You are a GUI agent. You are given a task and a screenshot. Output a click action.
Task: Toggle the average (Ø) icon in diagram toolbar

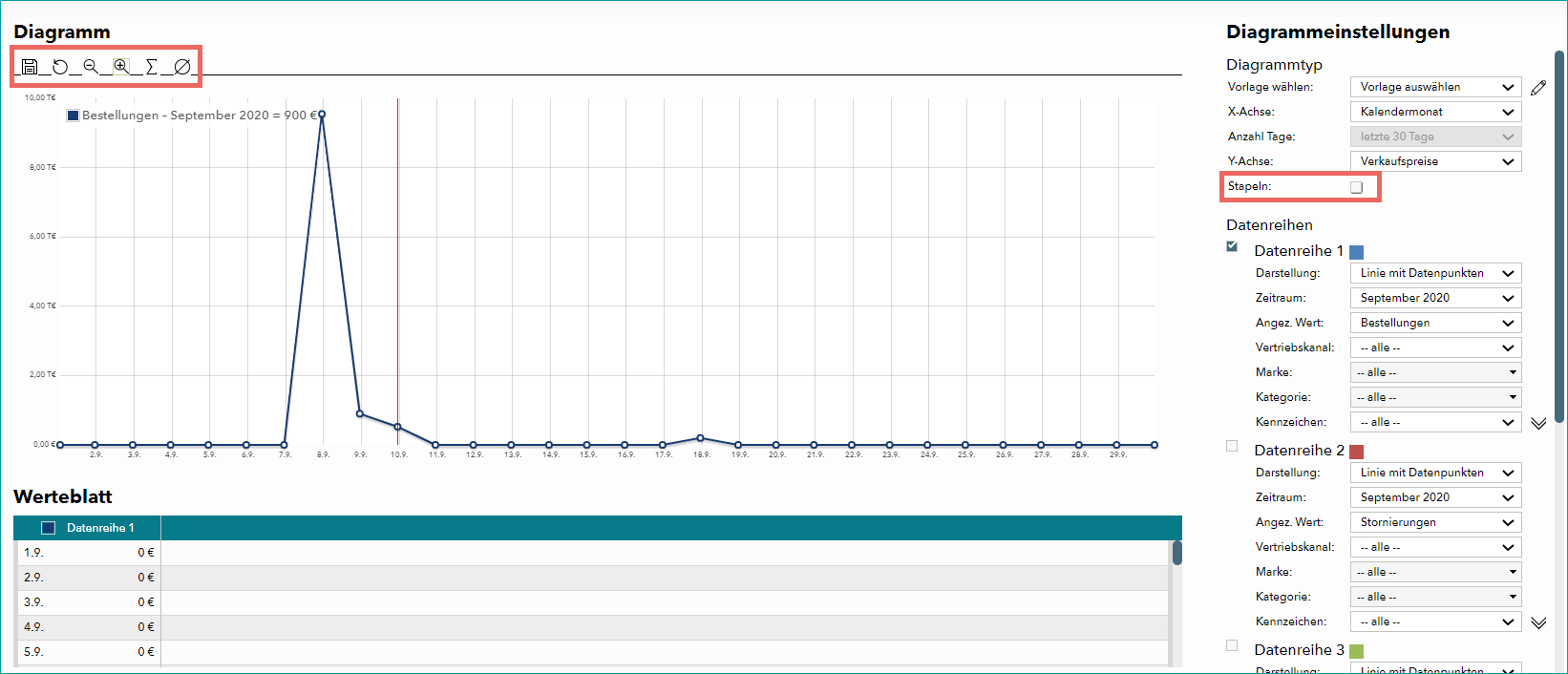[182, 67]
